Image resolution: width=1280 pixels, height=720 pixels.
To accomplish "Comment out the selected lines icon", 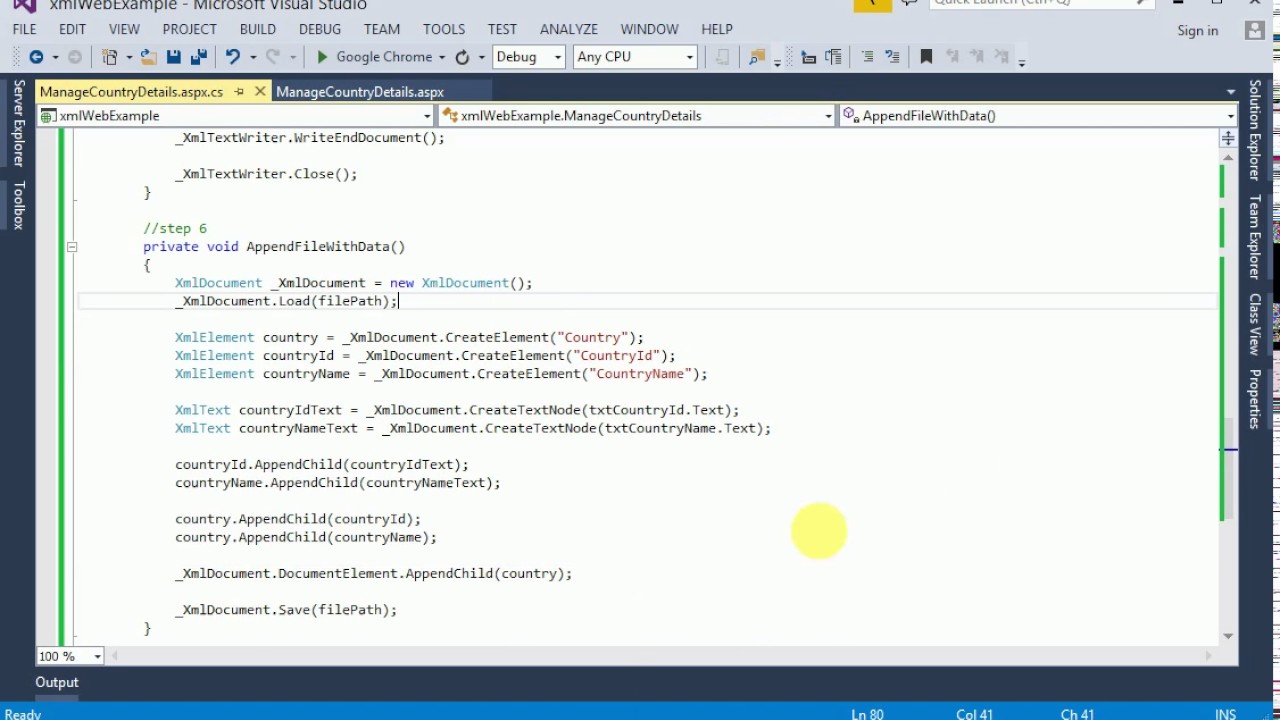I will click(x=867, y=57).
